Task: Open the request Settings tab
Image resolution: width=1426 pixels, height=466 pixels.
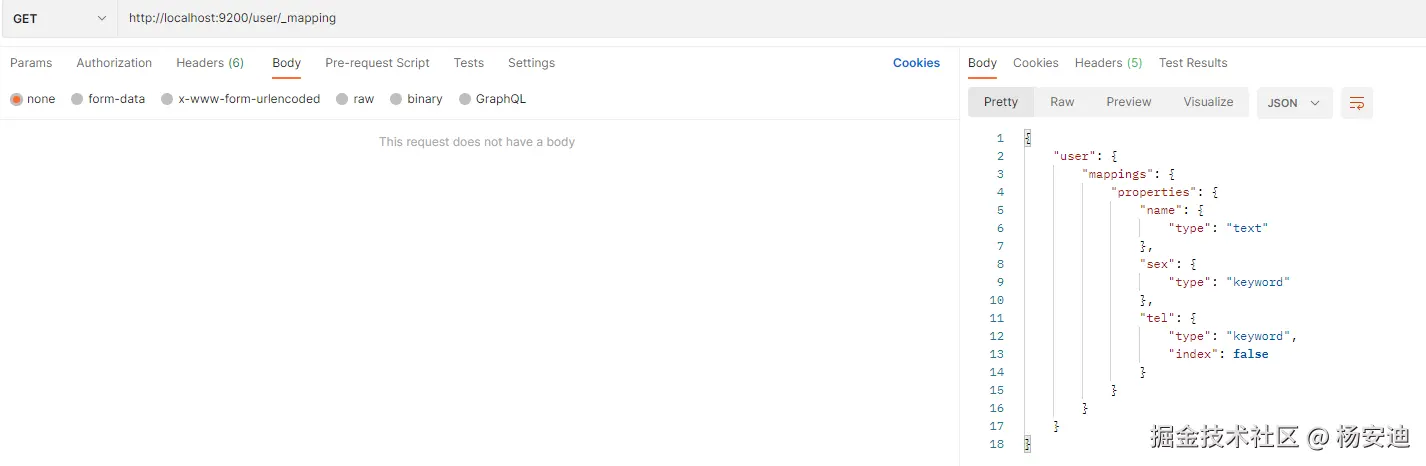Action: pyautogui.click(x=531, y=63)
